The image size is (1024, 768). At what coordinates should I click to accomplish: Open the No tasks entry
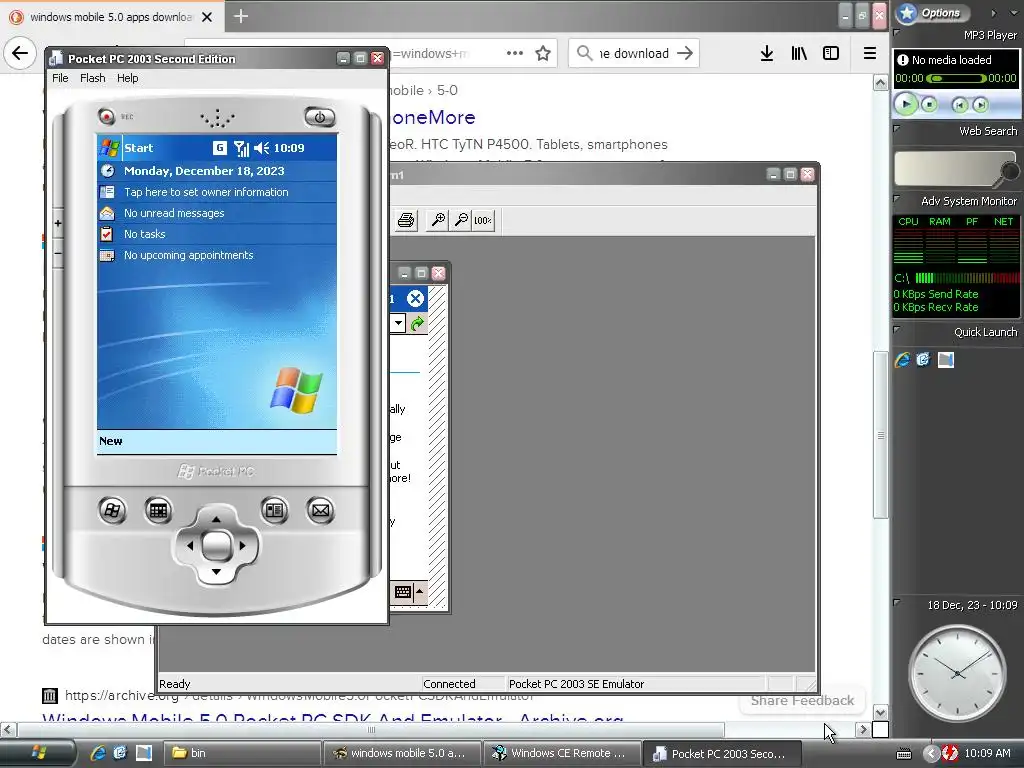tap(217, 234)
